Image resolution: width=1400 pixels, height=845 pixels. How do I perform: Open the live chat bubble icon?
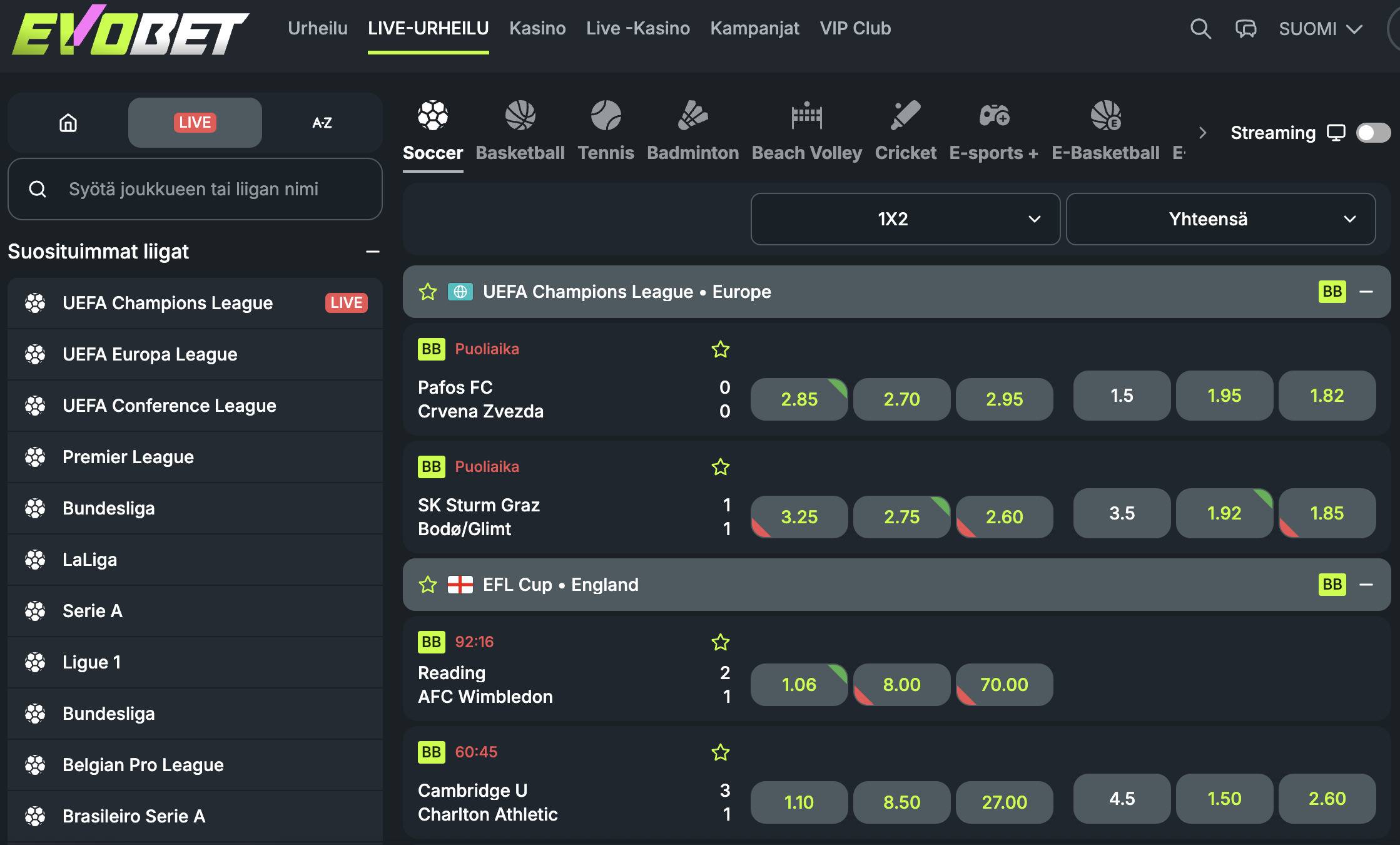[1245, 29]
